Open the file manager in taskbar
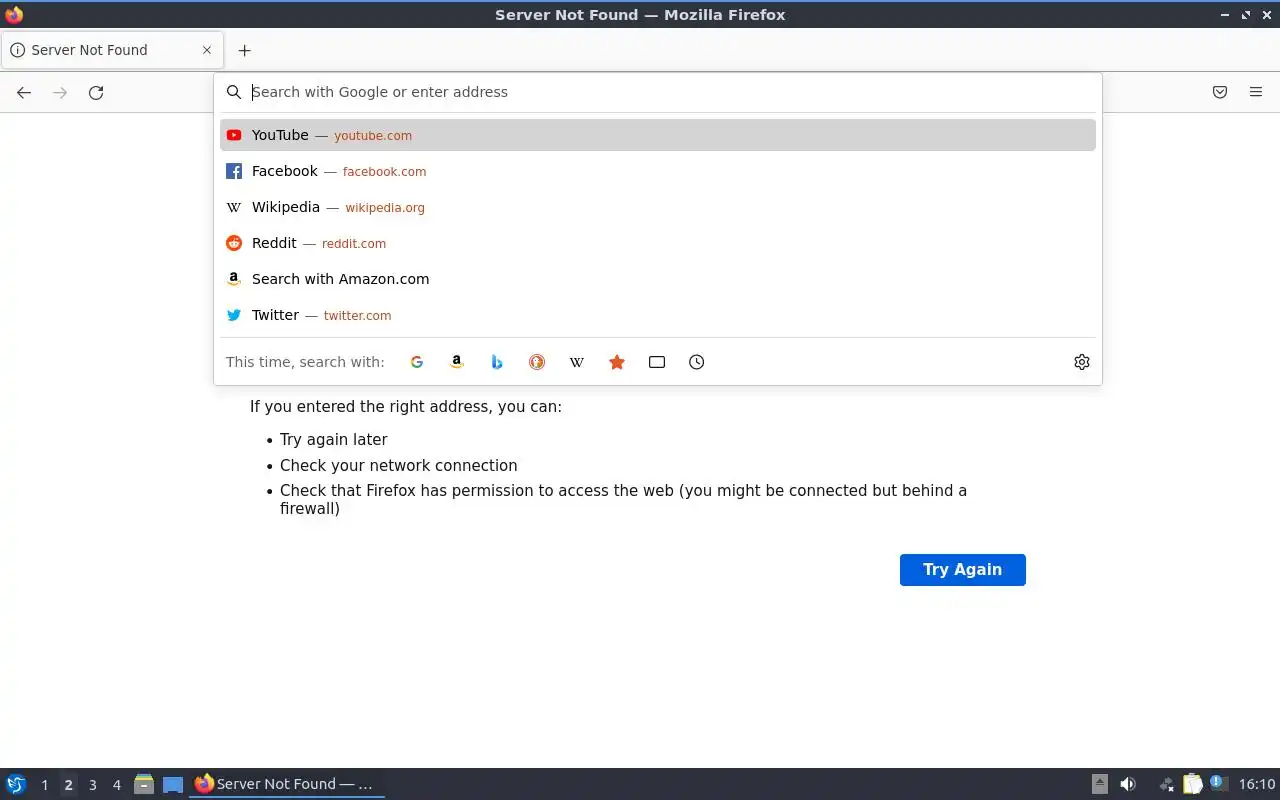The height and width of the screenshot is (800, 1280). point(144,784)
